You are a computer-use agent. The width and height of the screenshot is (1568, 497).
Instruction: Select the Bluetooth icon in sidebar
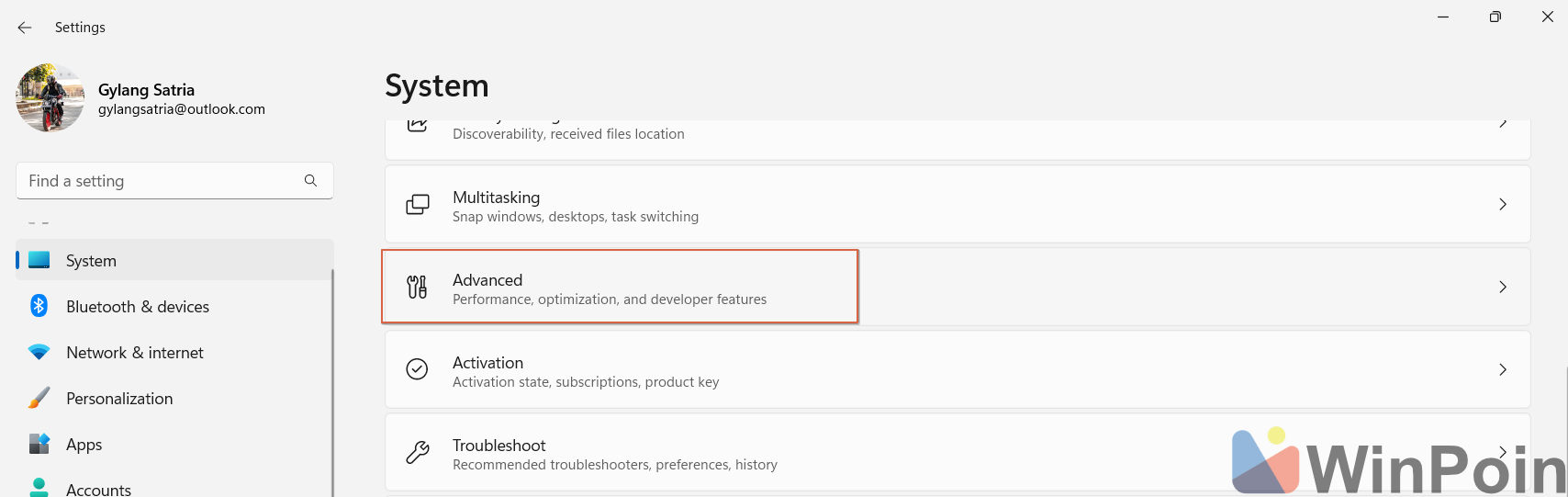point(39,306)
